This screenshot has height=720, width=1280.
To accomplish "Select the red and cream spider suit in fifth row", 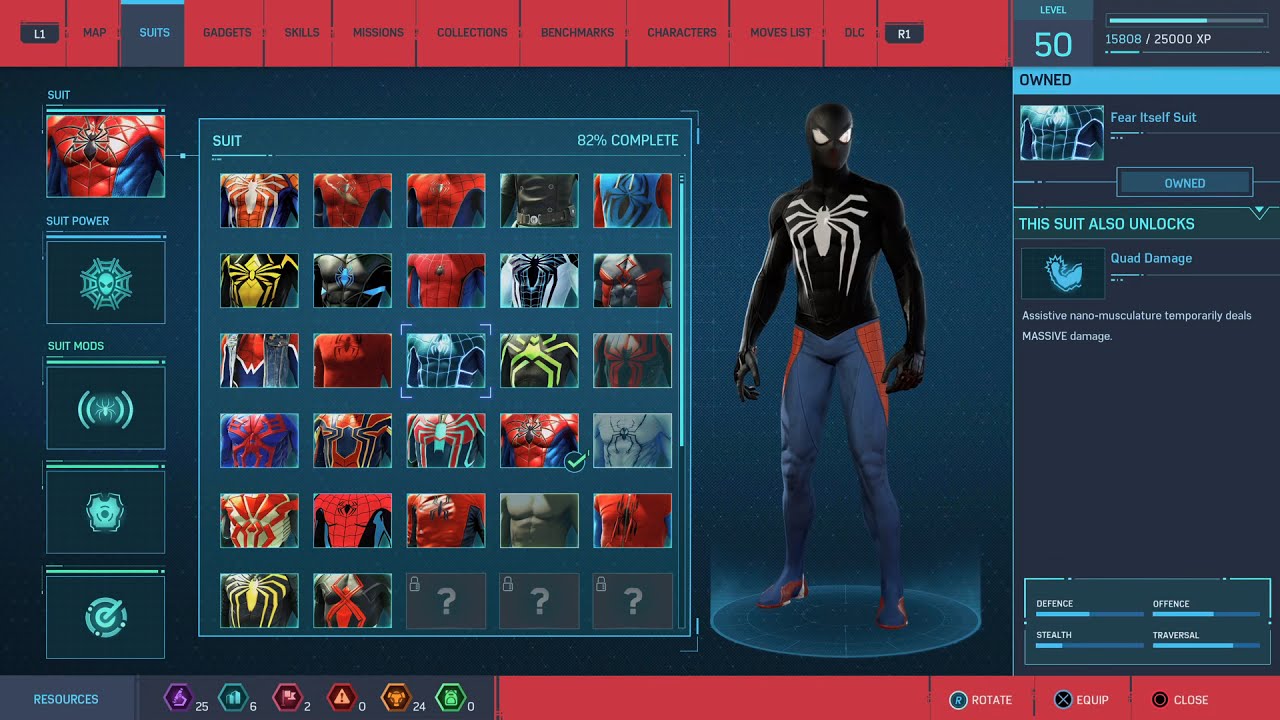I will pos(259,520).
